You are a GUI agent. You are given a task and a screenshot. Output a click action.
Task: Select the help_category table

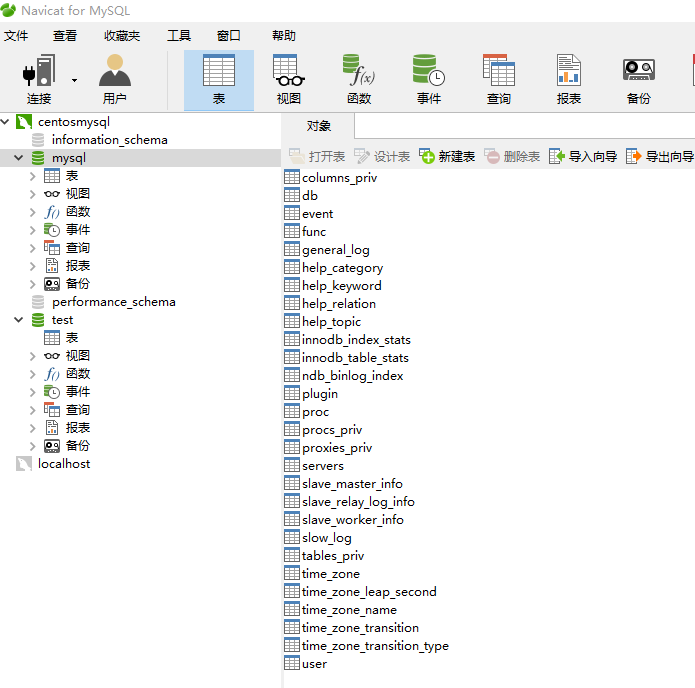tap(342, 268)
